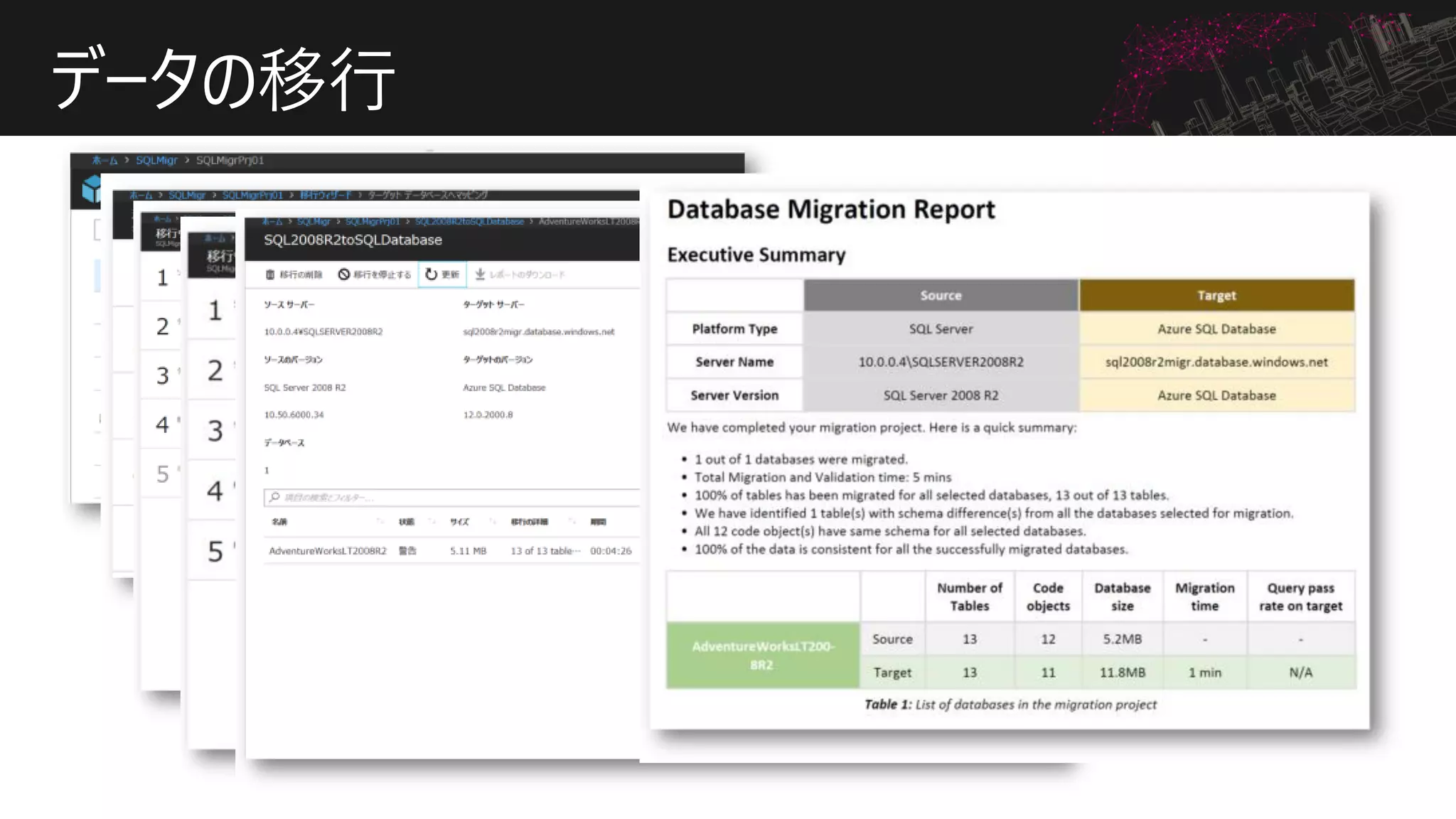Click the search magnifier icon in filter box

pyautogui.click(x=275, y=497)
